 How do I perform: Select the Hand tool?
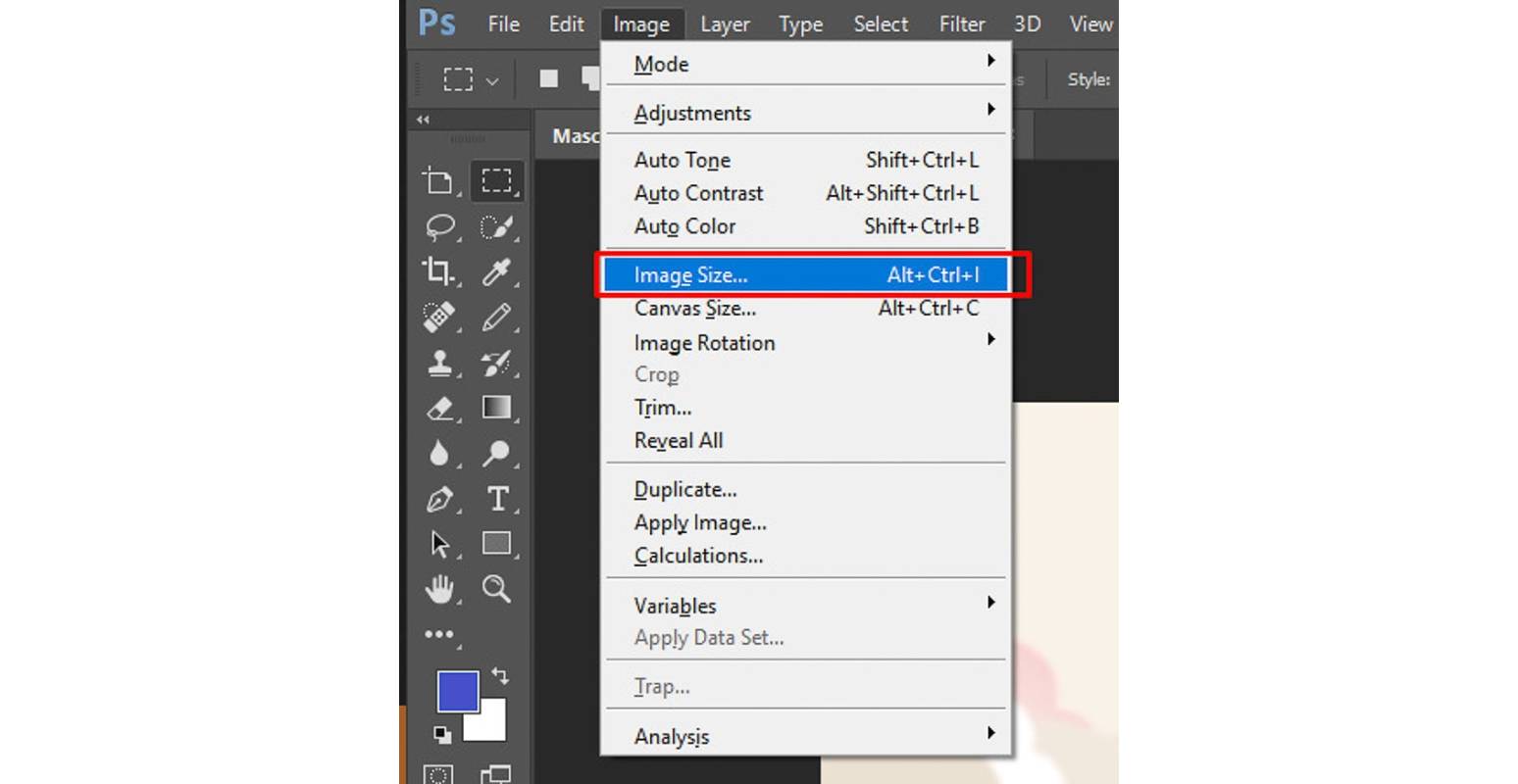pos(440,589)
